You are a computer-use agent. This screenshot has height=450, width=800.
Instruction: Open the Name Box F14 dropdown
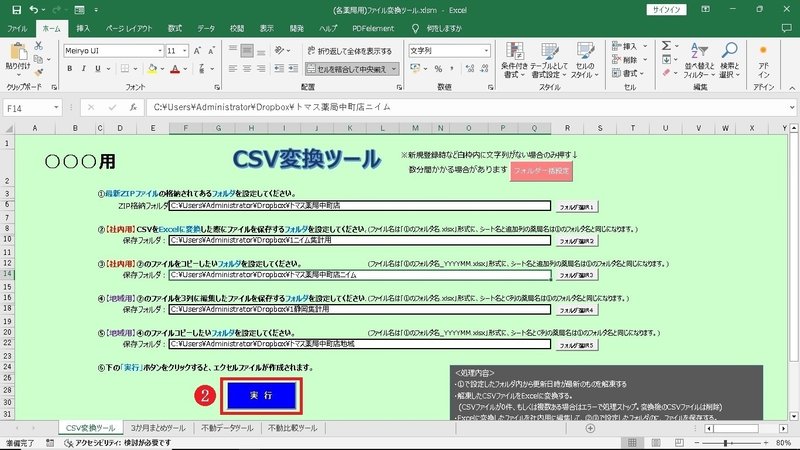[56, 108]
